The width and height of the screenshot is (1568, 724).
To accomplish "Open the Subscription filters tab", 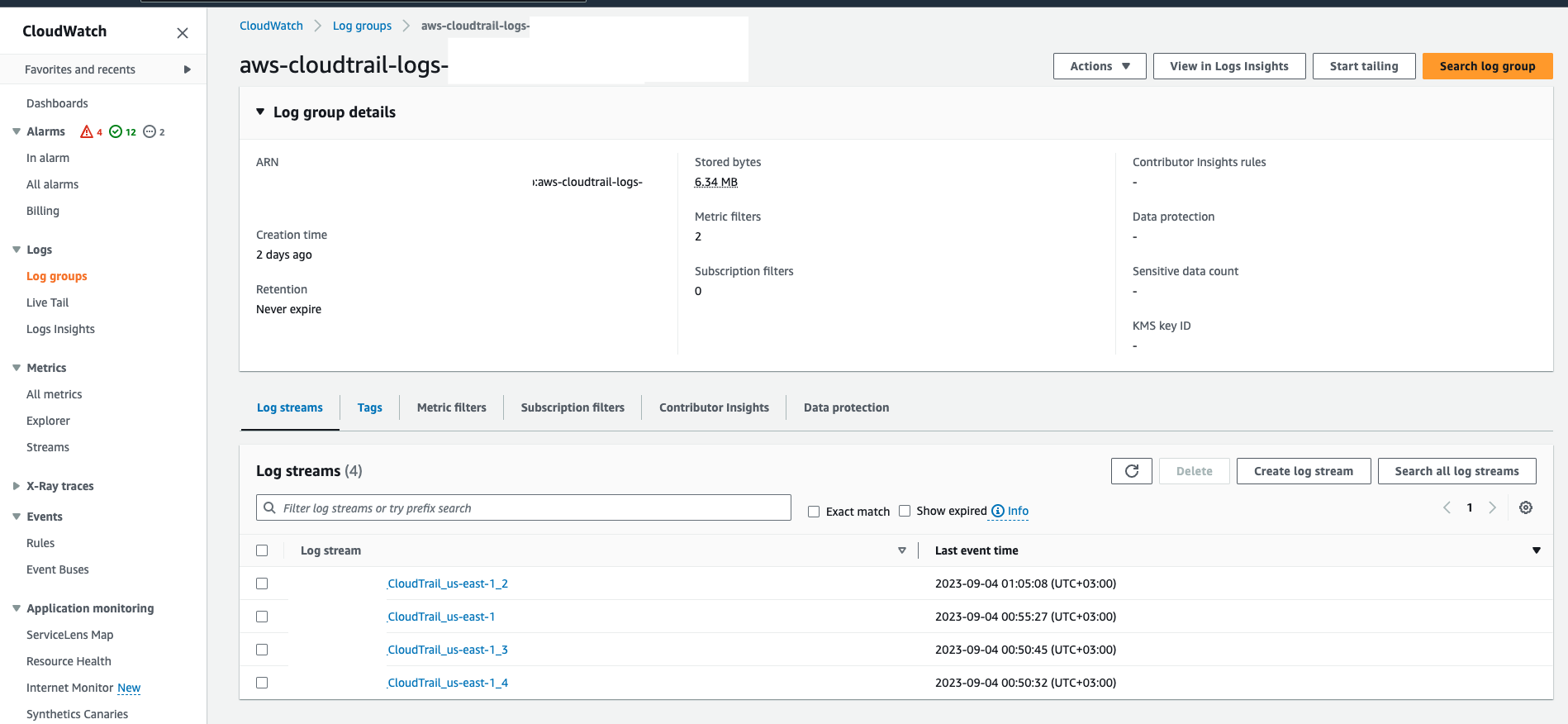I will tap(573, 407).
